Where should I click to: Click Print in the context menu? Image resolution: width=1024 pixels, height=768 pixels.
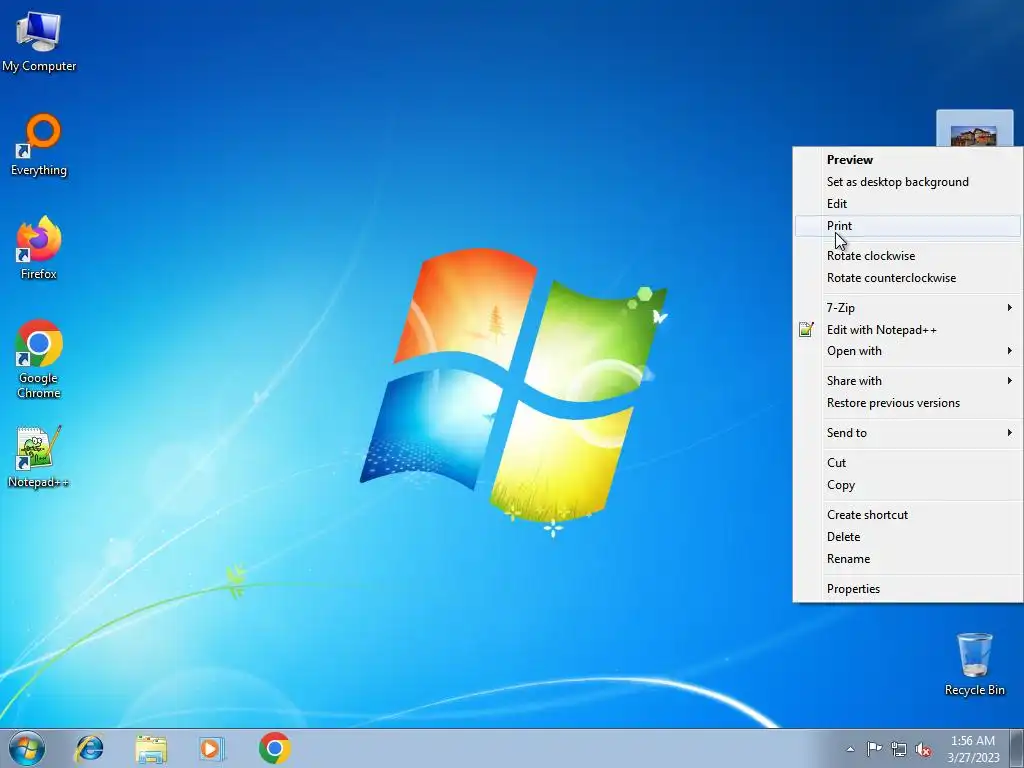pos(908,226)
